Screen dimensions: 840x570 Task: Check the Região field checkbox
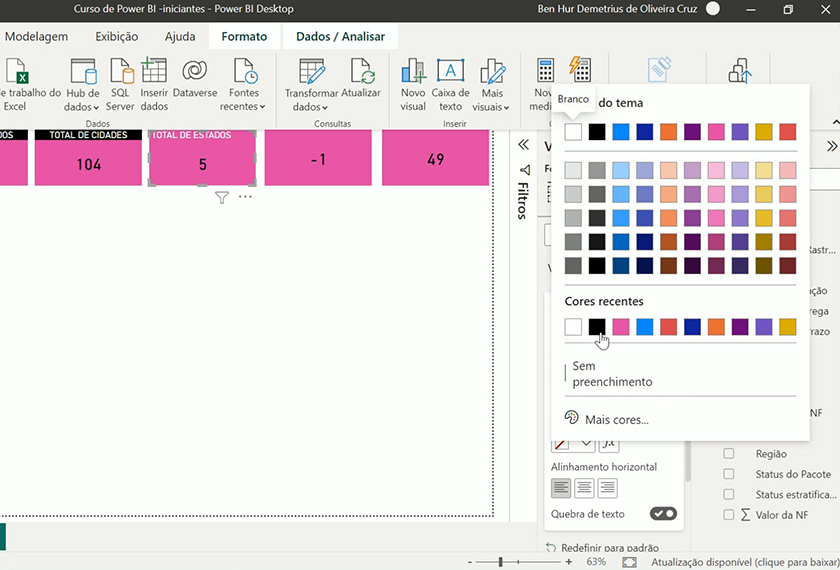click(x=729, y=454)
